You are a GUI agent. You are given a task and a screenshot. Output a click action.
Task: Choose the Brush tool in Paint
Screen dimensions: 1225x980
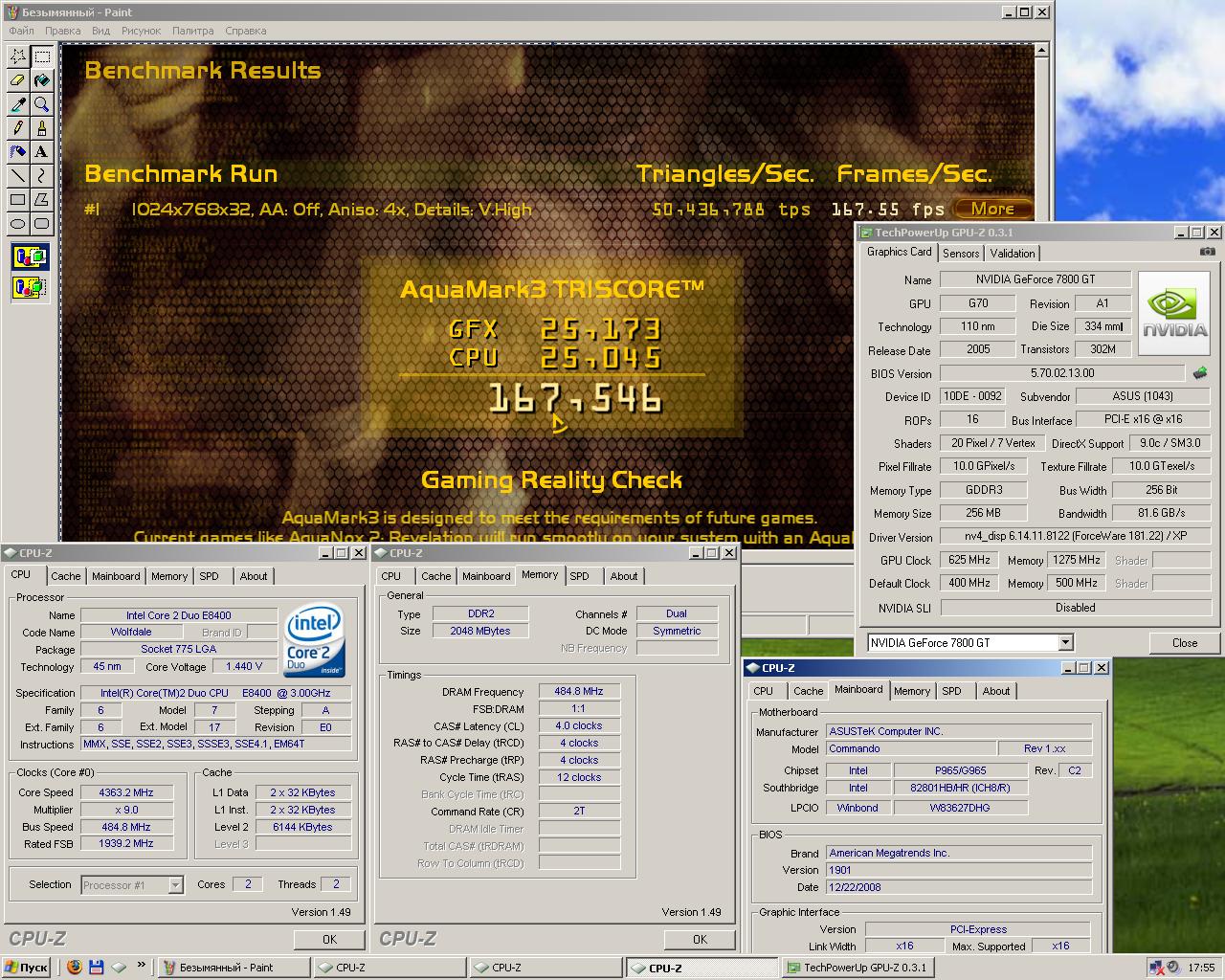coord(42,128)
